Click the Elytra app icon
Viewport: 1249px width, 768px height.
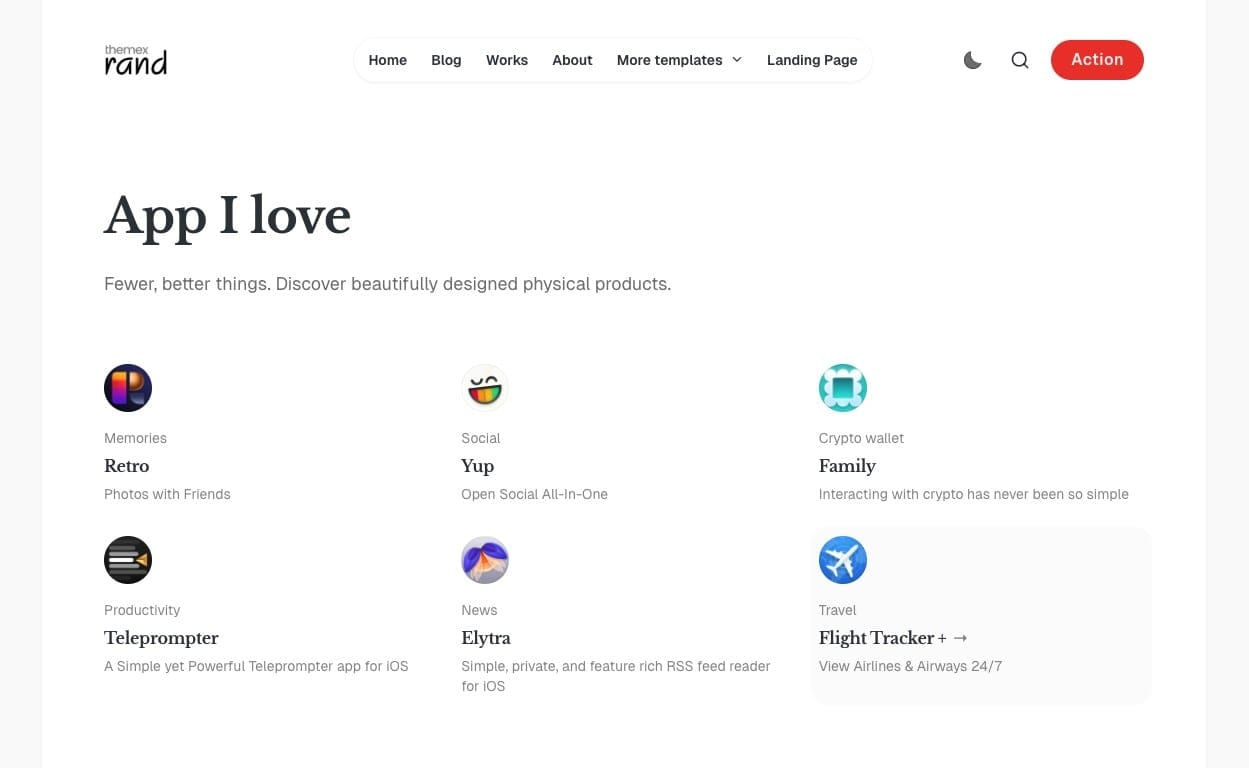pyautogui.click(x=485, y=560)
